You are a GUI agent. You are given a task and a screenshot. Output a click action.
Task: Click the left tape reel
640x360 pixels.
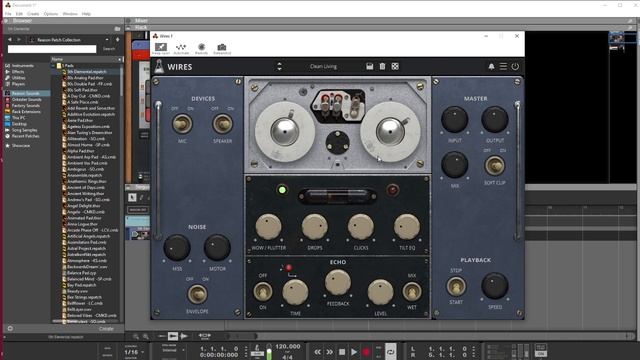coord(285,132)
